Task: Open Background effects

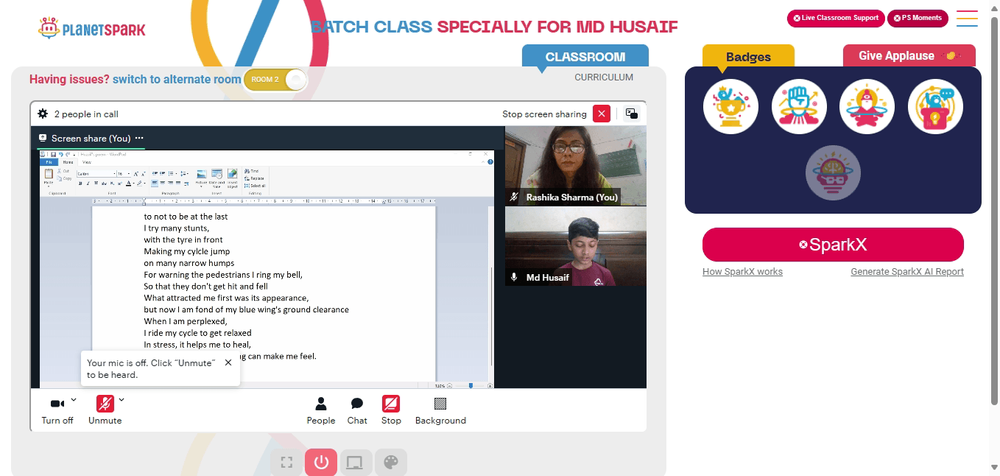Action: (440, 410)
